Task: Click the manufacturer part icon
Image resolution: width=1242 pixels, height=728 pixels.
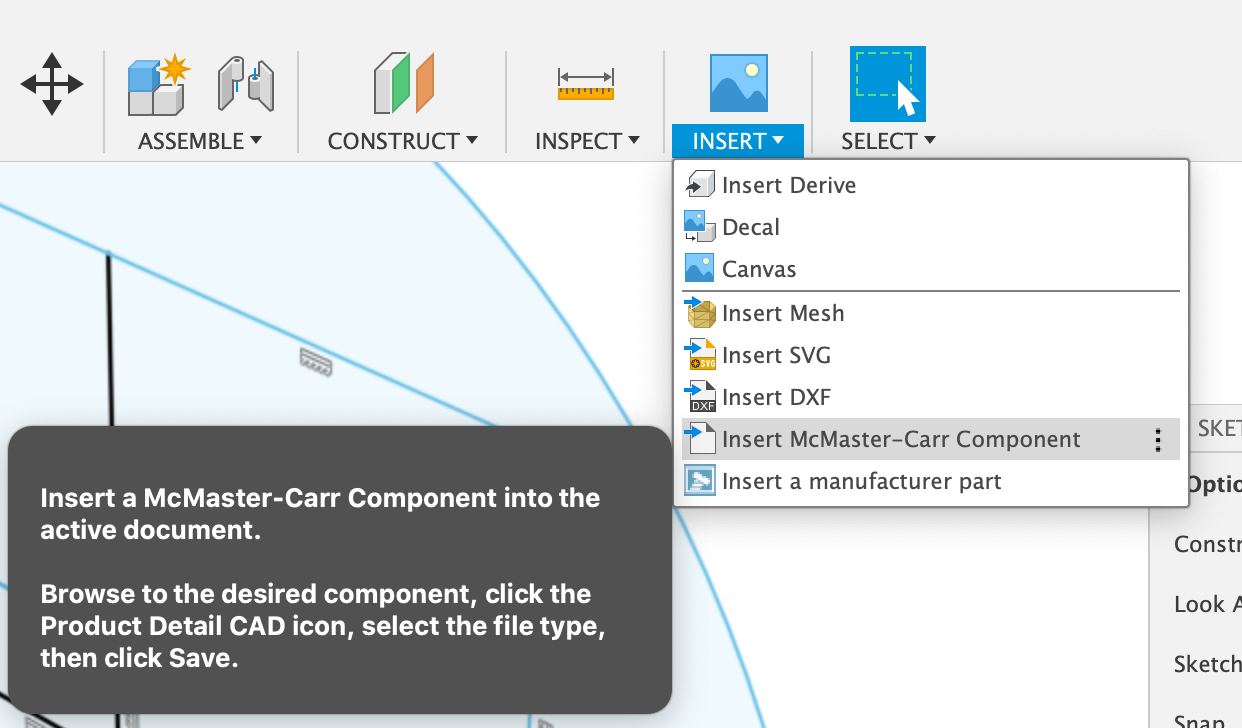Action: (x=700, y=481)
